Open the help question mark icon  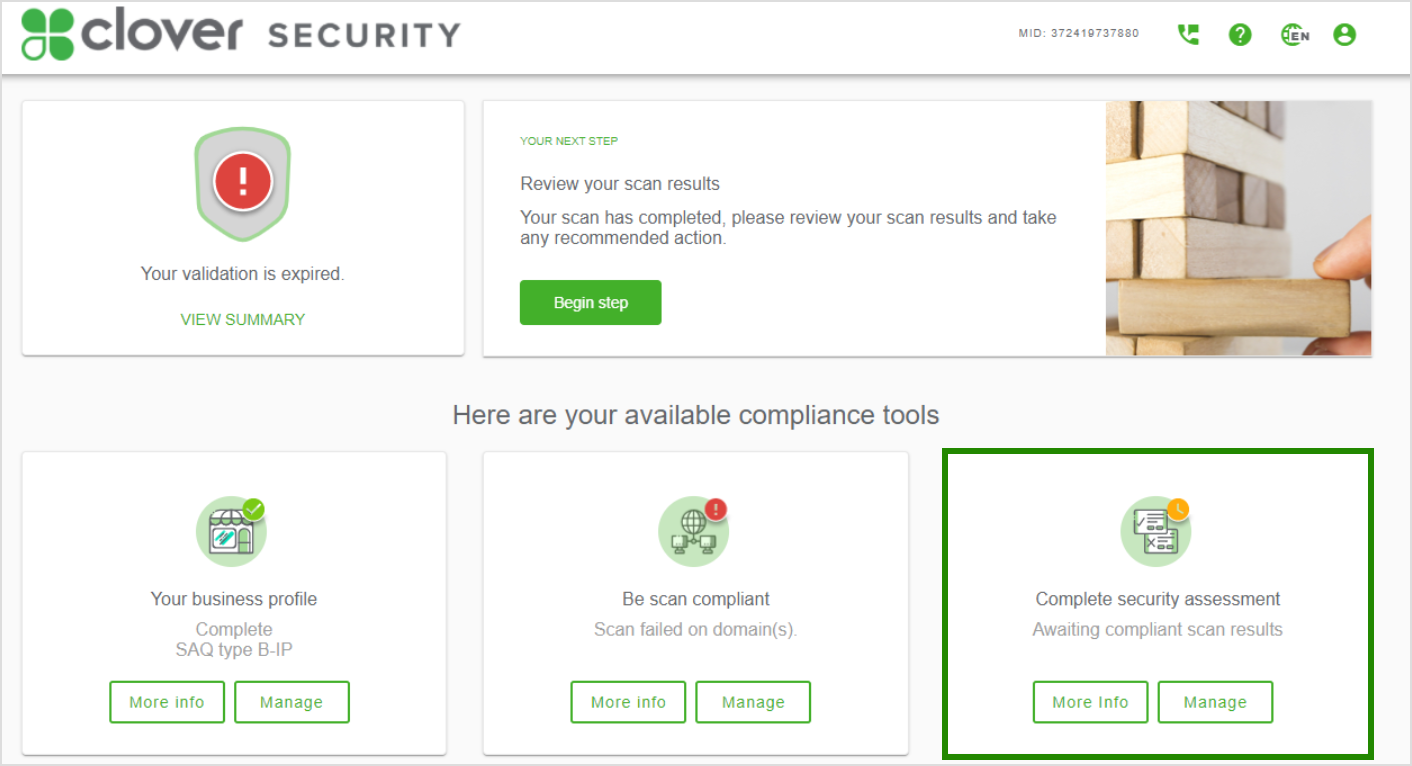pyautogui.click(x=1240, y=35)
